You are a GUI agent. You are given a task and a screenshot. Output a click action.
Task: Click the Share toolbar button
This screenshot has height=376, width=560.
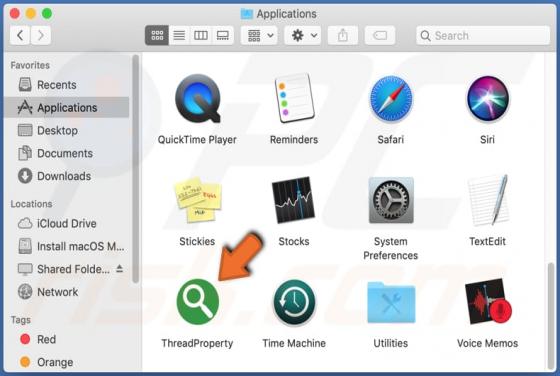[343, 35]
